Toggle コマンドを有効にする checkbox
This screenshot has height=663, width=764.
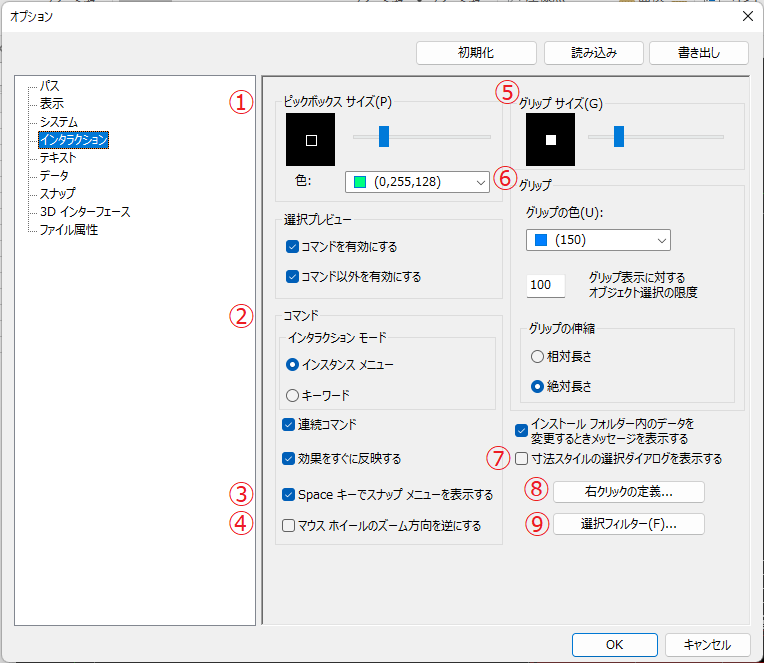(292, 246)
